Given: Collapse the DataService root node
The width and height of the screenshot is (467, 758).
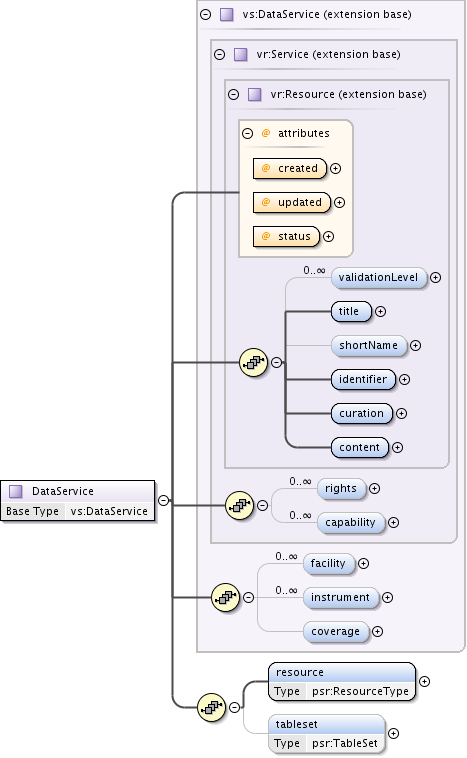Looking at the screenshot, I should (164, 500).
